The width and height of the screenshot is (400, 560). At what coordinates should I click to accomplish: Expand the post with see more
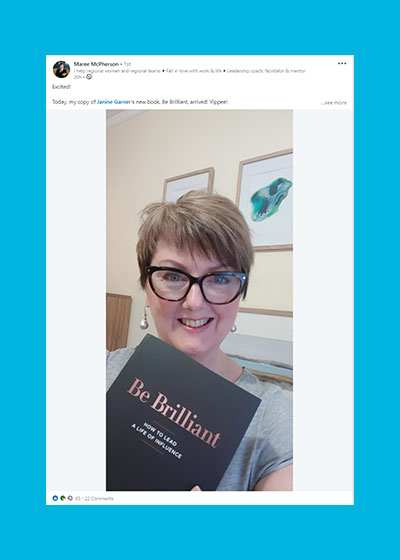[334, 103]
